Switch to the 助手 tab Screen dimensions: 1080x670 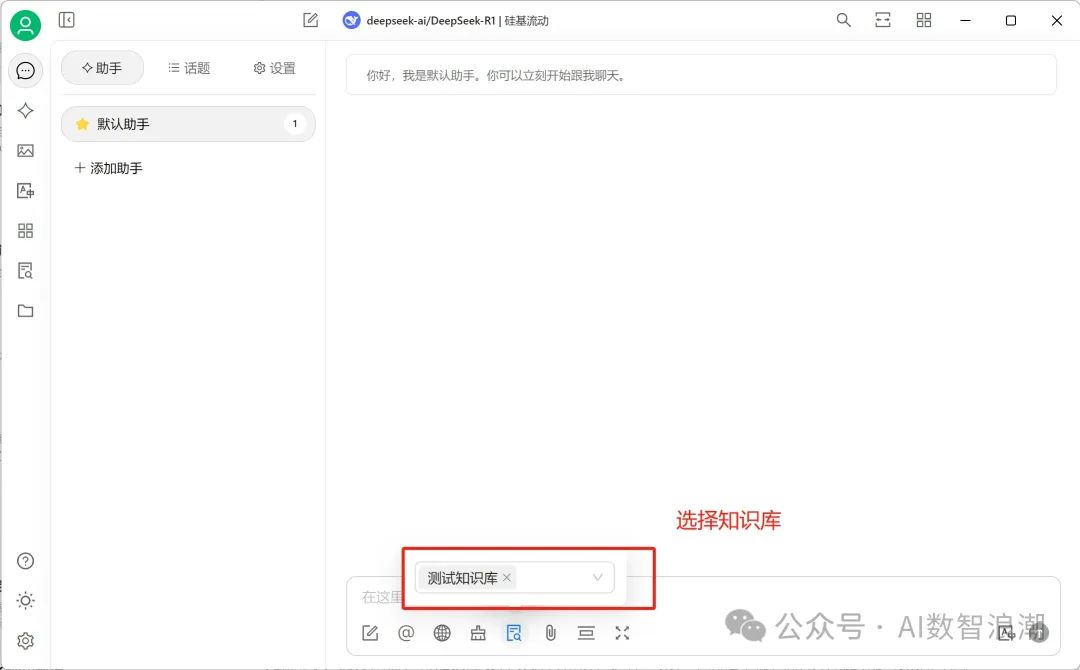(102, 68)
